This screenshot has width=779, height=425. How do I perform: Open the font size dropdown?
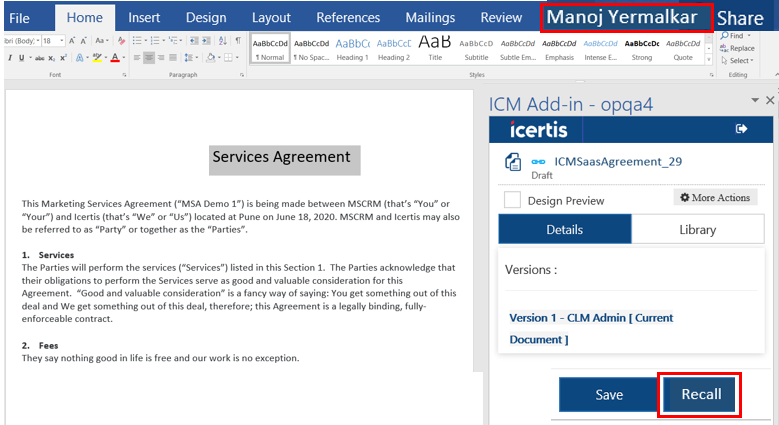pos(62,41)
